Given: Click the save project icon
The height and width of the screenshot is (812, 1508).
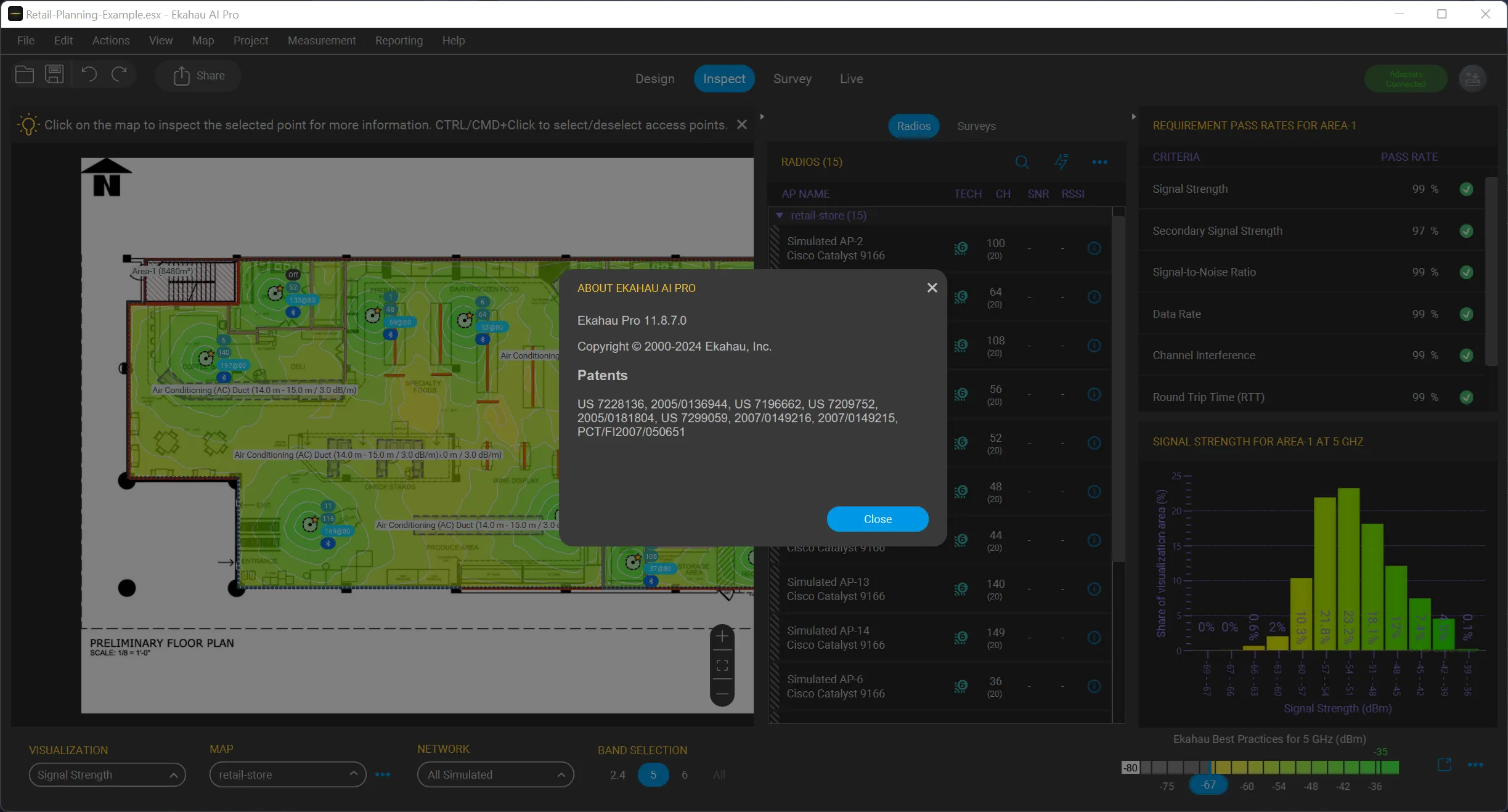Looking at the screenshot, I should pyautogui.click(x=54, y=75).
